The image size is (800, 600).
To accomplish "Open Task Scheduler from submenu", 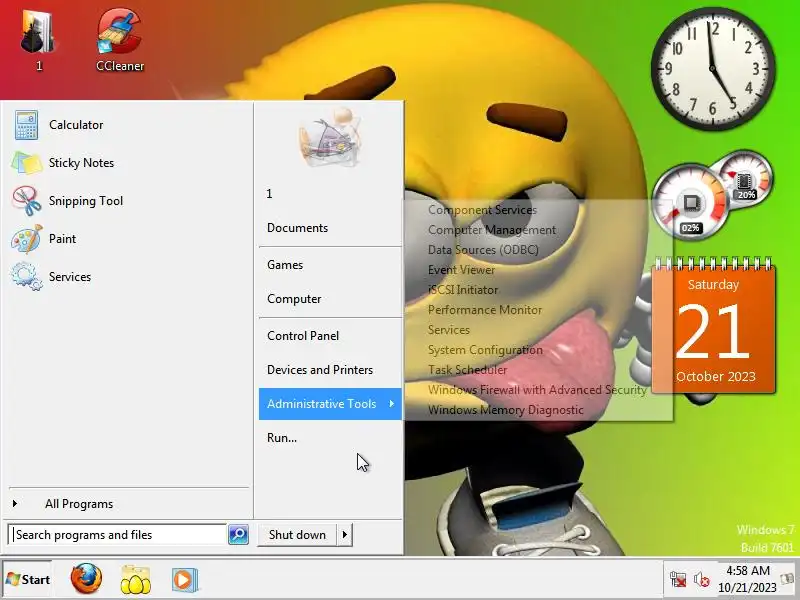I will click(538, 370).
